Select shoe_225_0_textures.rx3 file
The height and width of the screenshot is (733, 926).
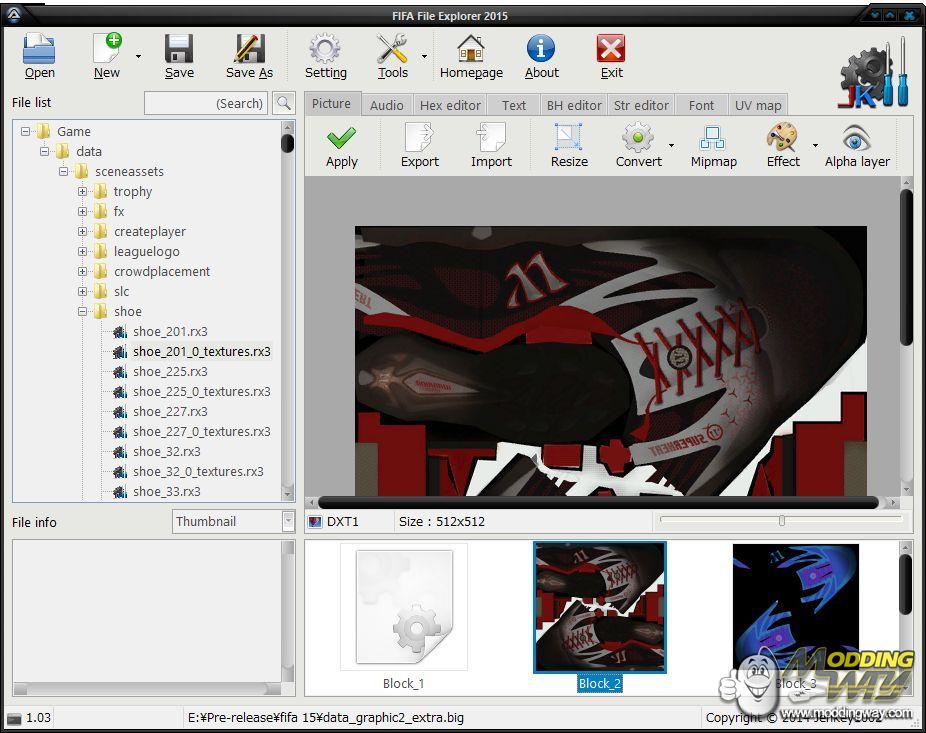pyautogui.click(x=201, y=392)
